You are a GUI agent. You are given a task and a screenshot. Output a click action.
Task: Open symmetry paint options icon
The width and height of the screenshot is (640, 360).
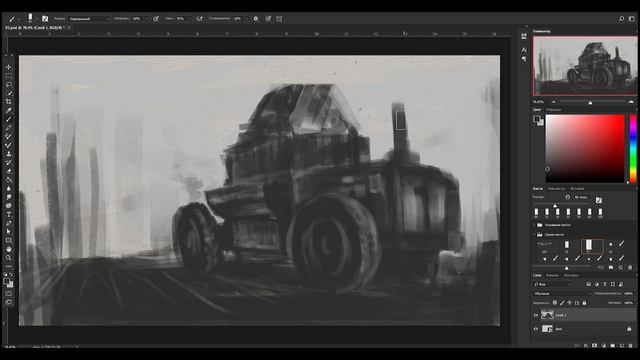point(280,19)
